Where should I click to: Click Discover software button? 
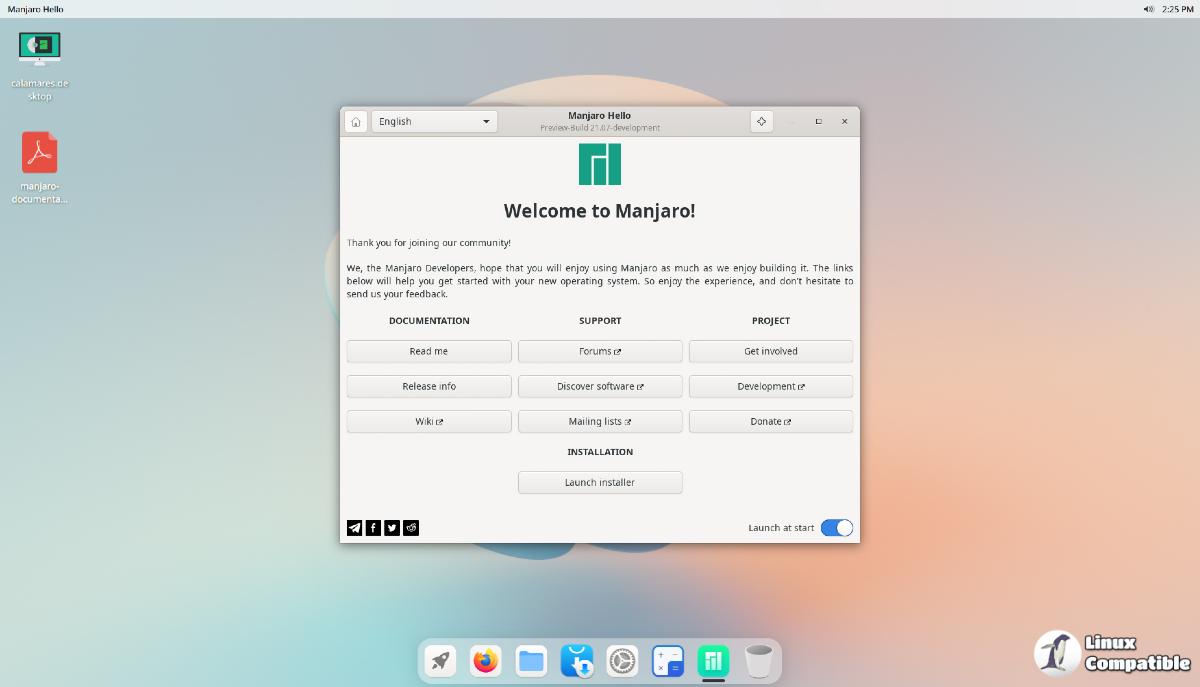click(600, 387)
